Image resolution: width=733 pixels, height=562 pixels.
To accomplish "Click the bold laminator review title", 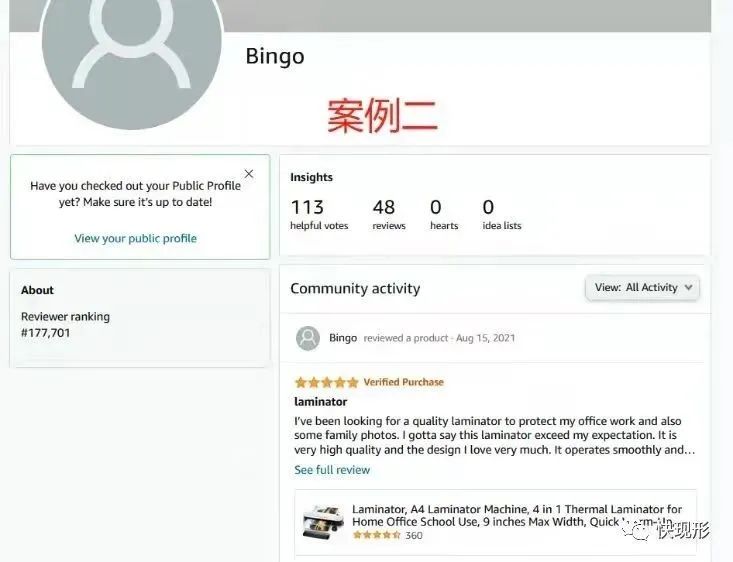I will click(x=321, y=402).
